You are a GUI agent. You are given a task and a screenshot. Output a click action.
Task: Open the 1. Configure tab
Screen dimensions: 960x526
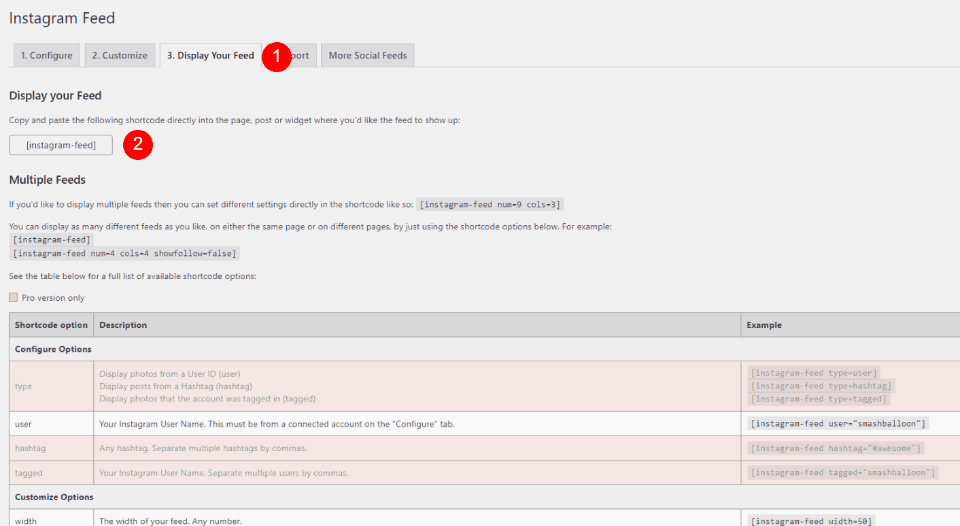pyautogui.click(x=46, y=56)
